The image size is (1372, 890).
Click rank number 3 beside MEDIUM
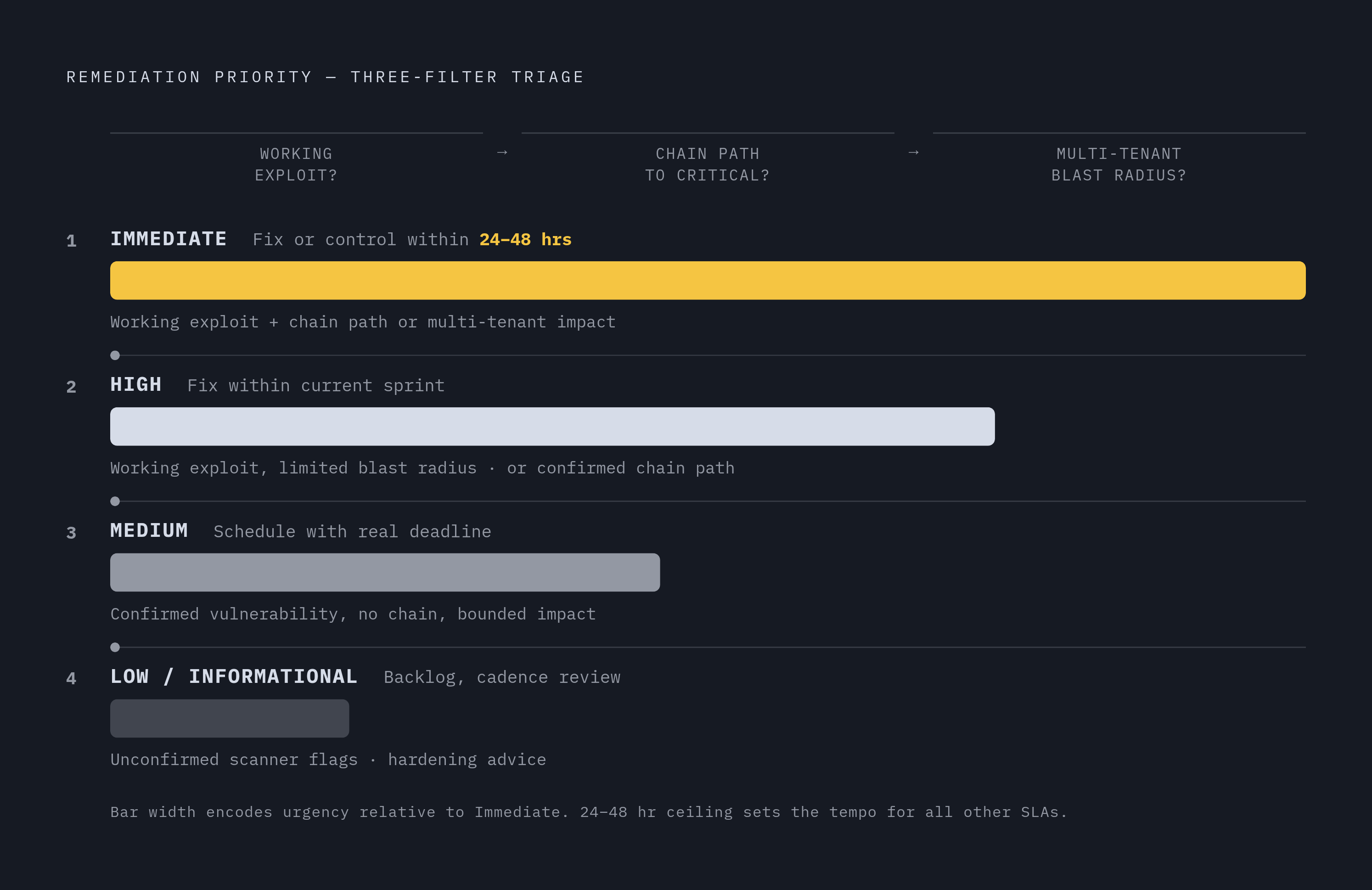point(71,533)
